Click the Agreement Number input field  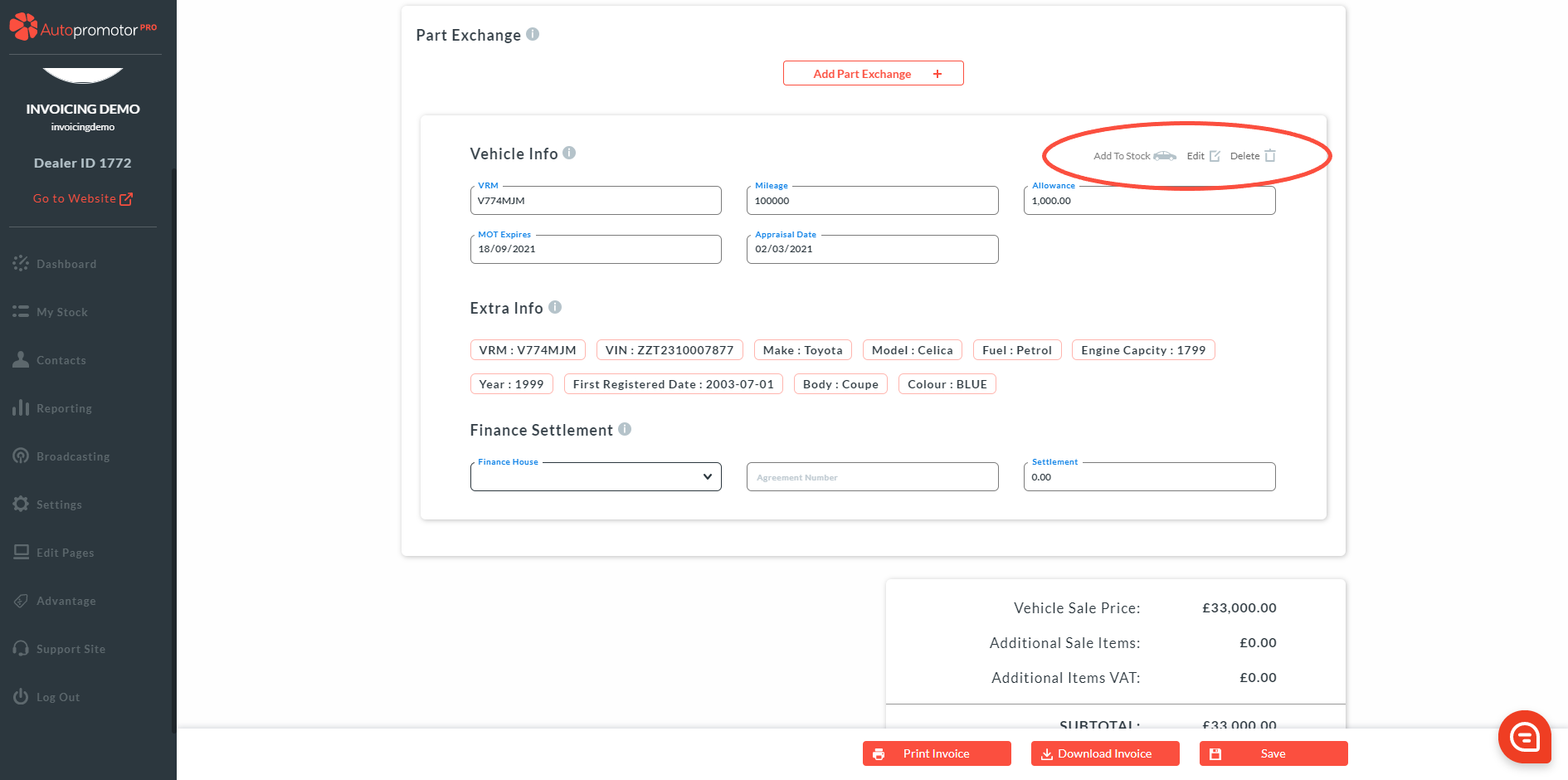click(x=872, y=477)
